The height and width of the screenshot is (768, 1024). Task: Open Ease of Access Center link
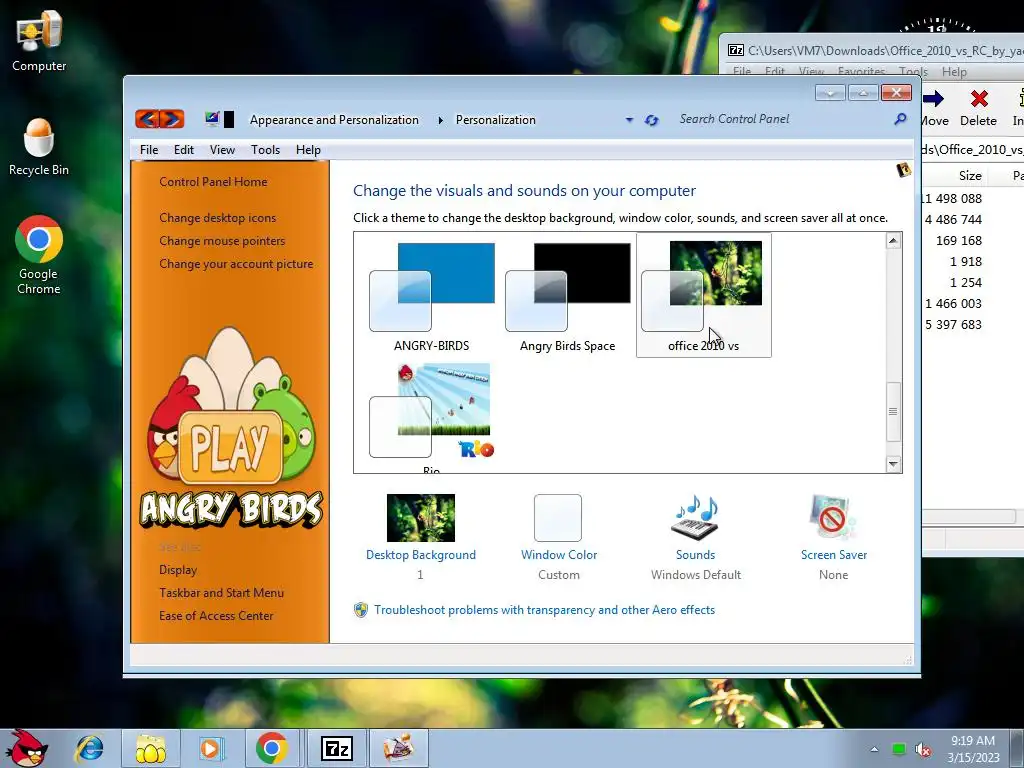tap(216, 616)
